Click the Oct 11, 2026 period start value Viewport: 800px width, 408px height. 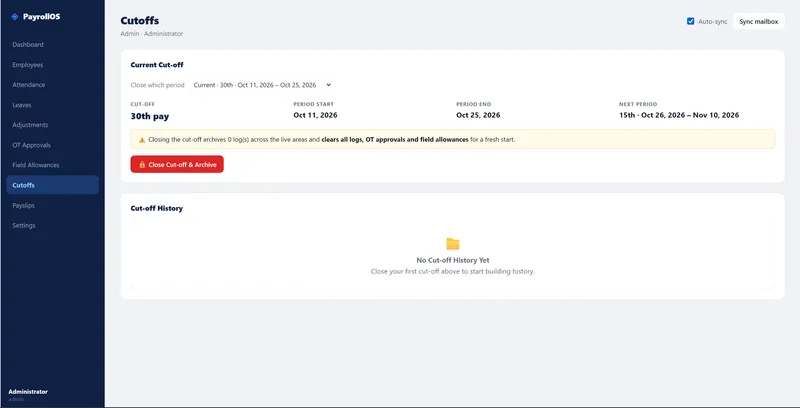315,115
